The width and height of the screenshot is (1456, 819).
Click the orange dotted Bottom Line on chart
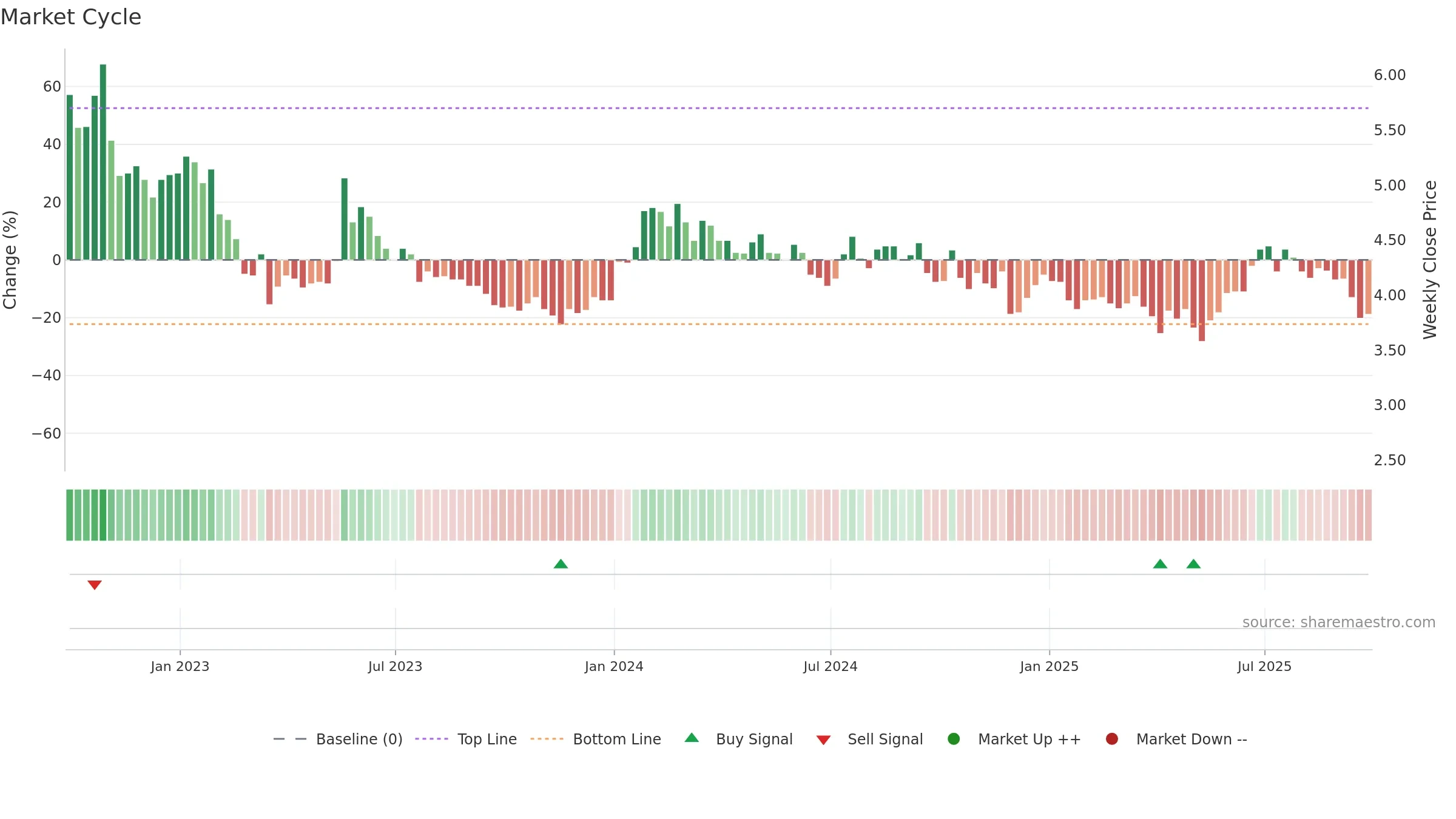tap(719, 324)
